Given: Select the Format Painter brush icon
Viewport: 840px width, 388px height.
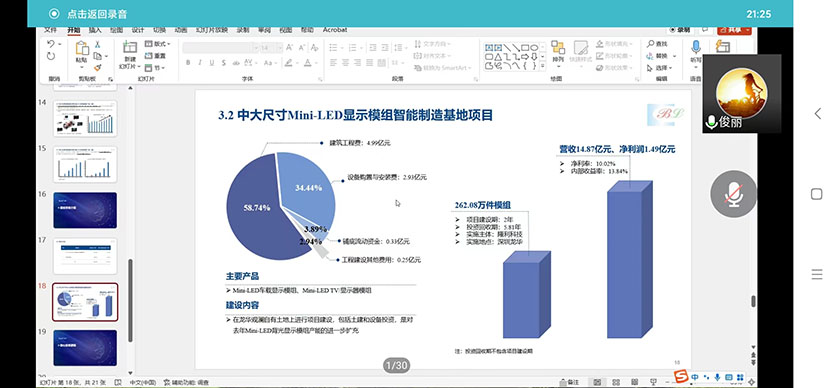Looking at the screenshot, I should [x=98, y=68].
